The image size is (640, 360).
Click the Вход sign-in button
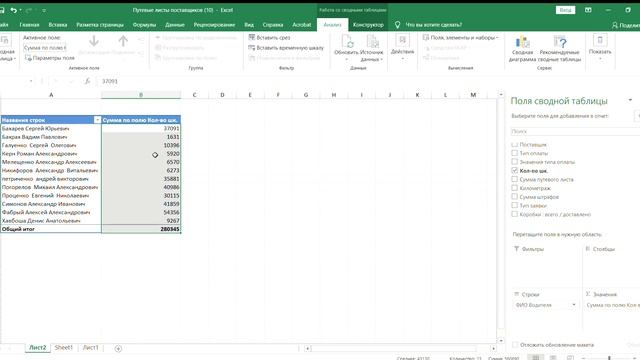(565, 10)
